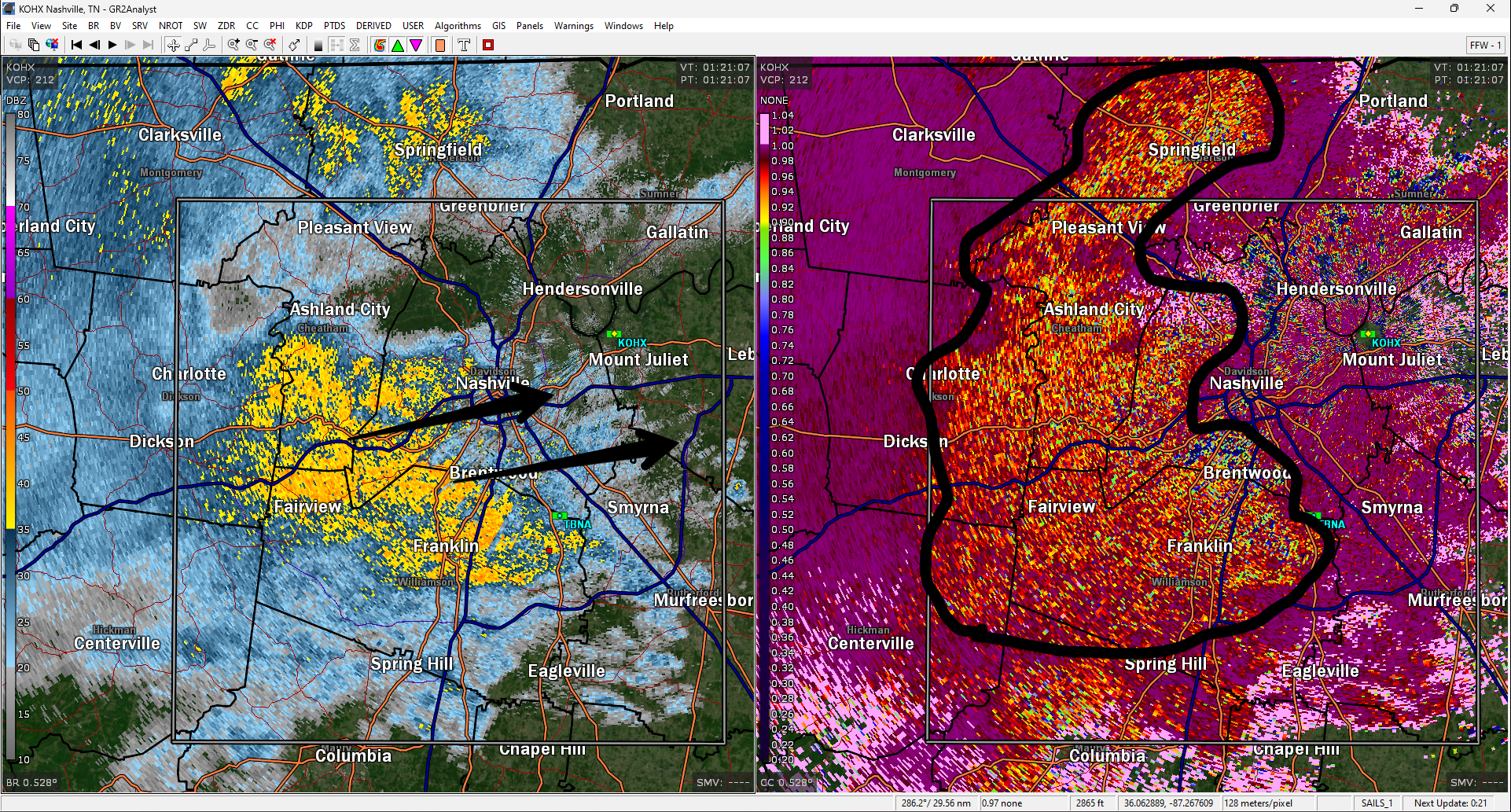This screenshot has height=812, width=1511.
Task: Click the copy image icon
Action: pyautogui.click(x=34, y=45)
